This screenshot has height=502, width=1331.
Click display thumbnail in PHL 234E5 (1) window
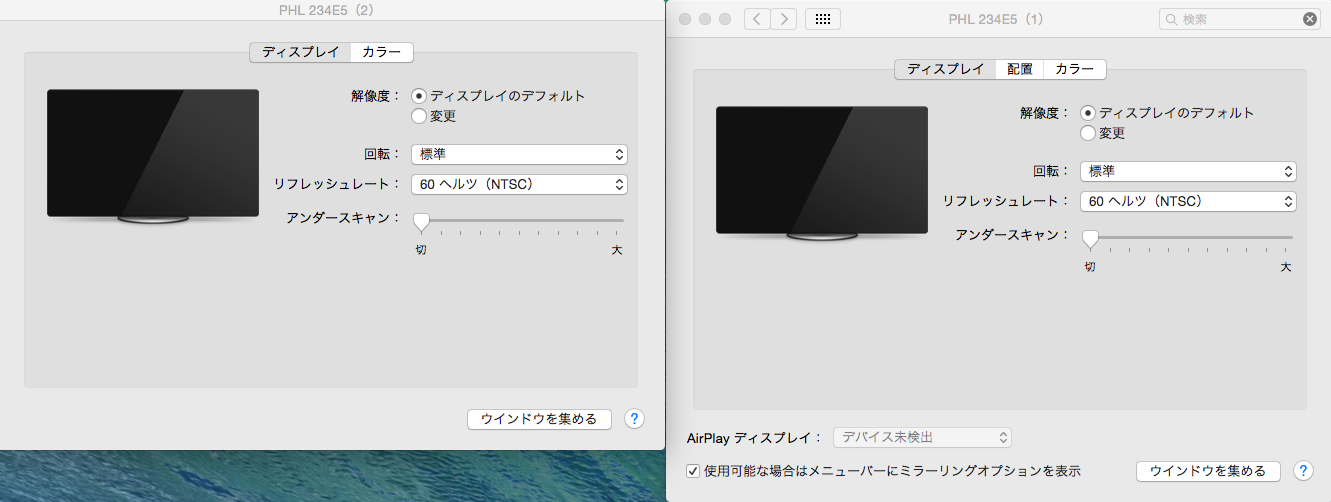pyautogui.click(x=822, y=173)
